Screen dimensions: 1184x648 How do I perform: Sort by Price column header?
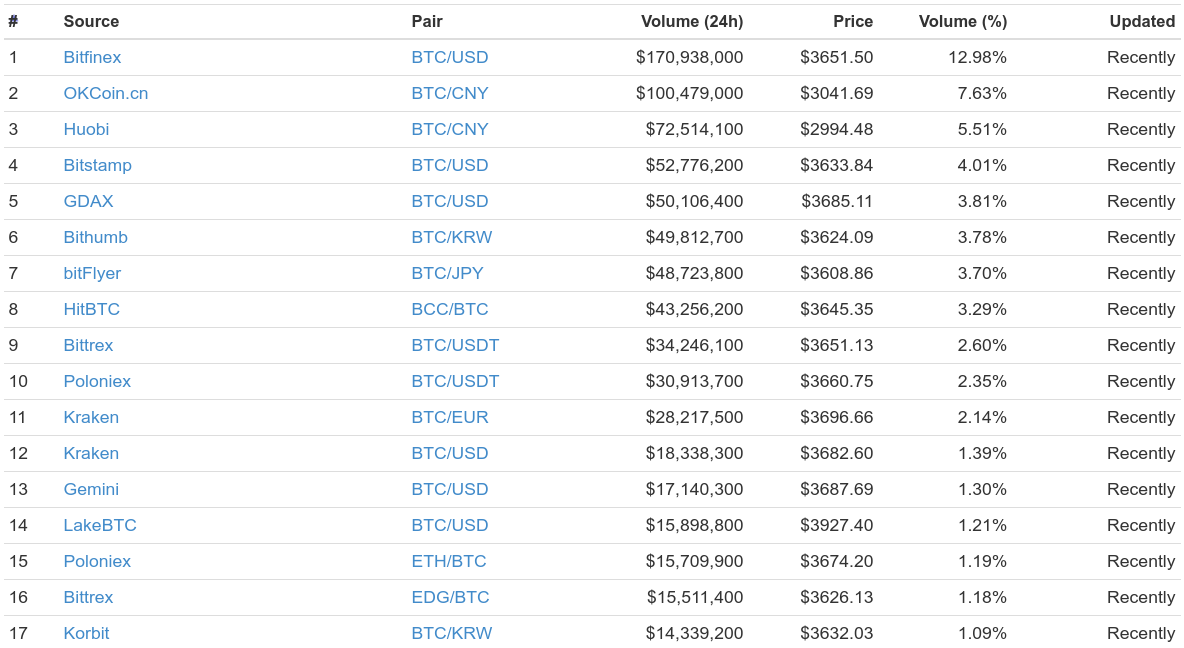tap(853, 21)
